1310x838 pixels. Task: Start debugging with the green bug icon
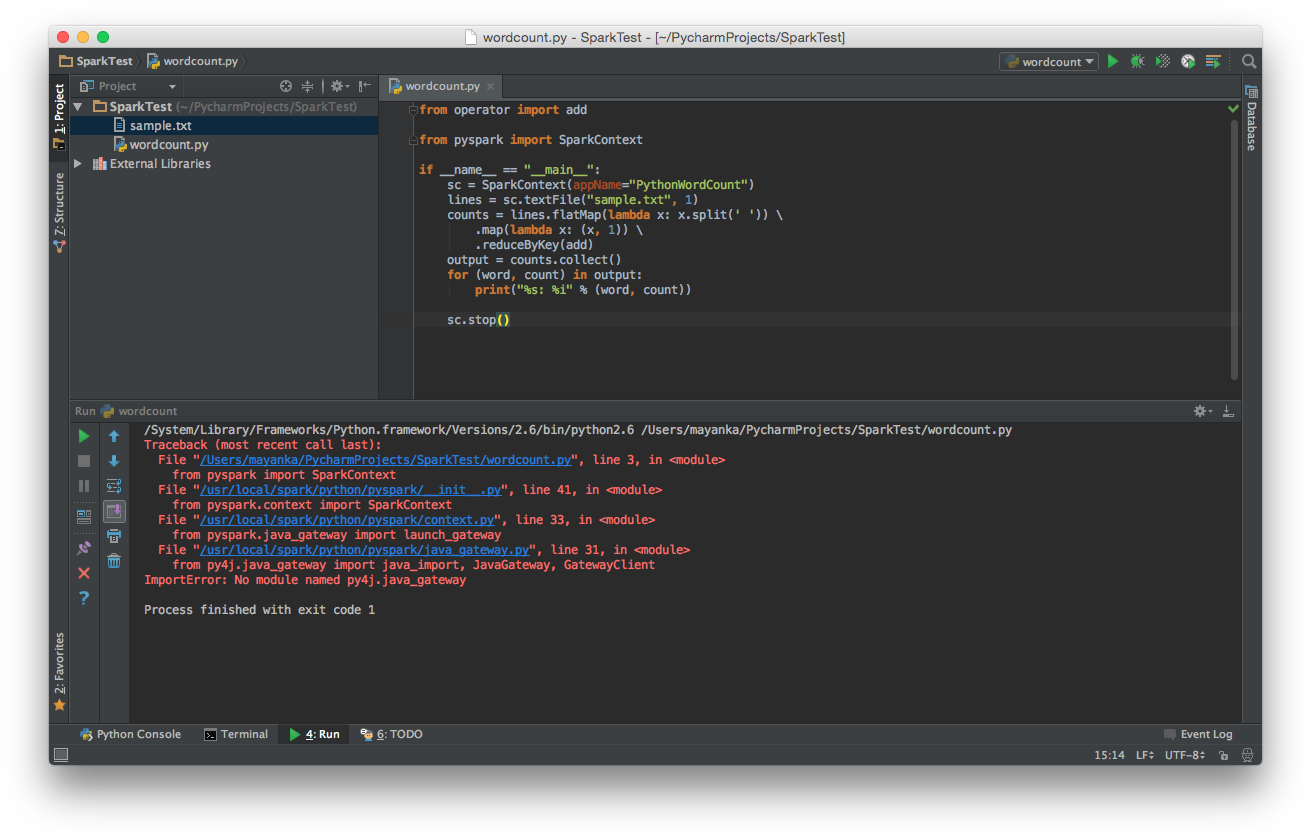tap(1138, 61)
